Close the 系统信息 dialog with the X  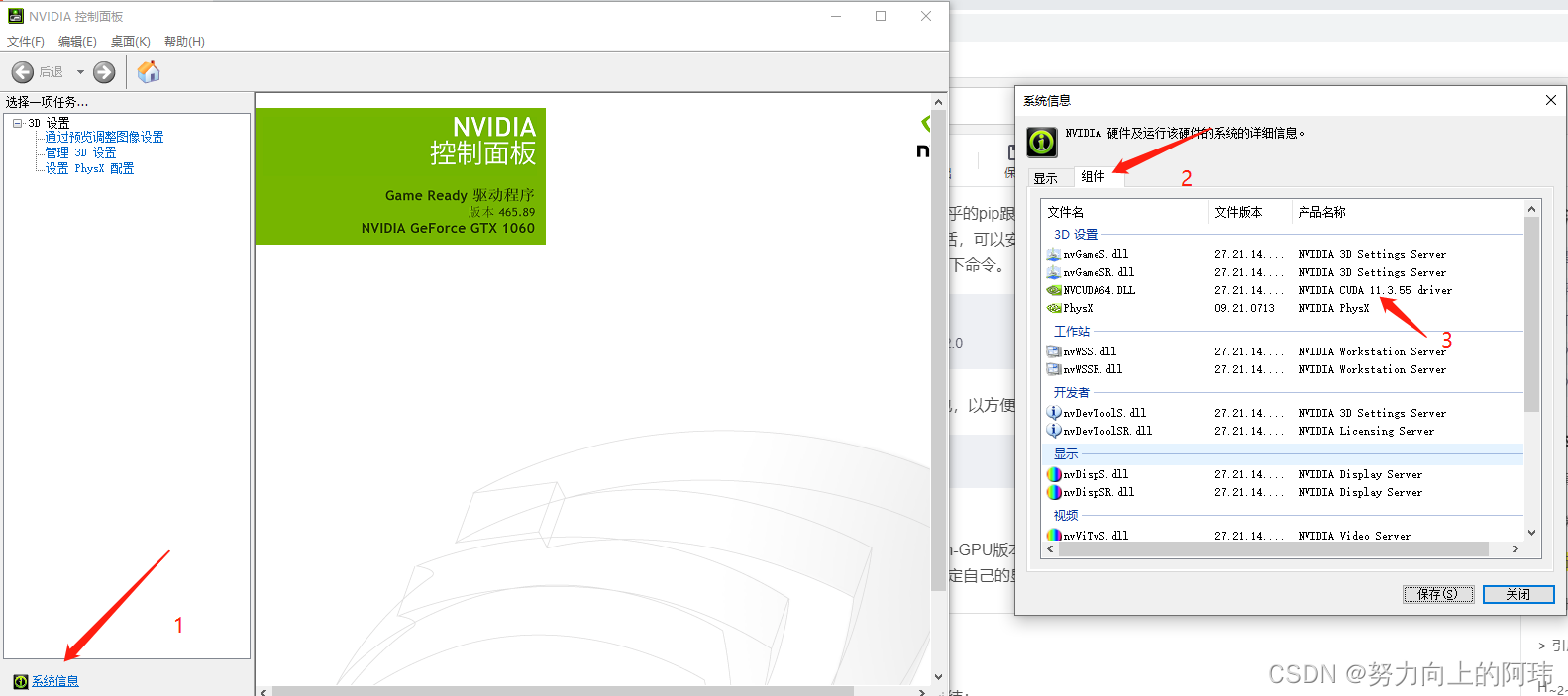[x=1551, y=100]
